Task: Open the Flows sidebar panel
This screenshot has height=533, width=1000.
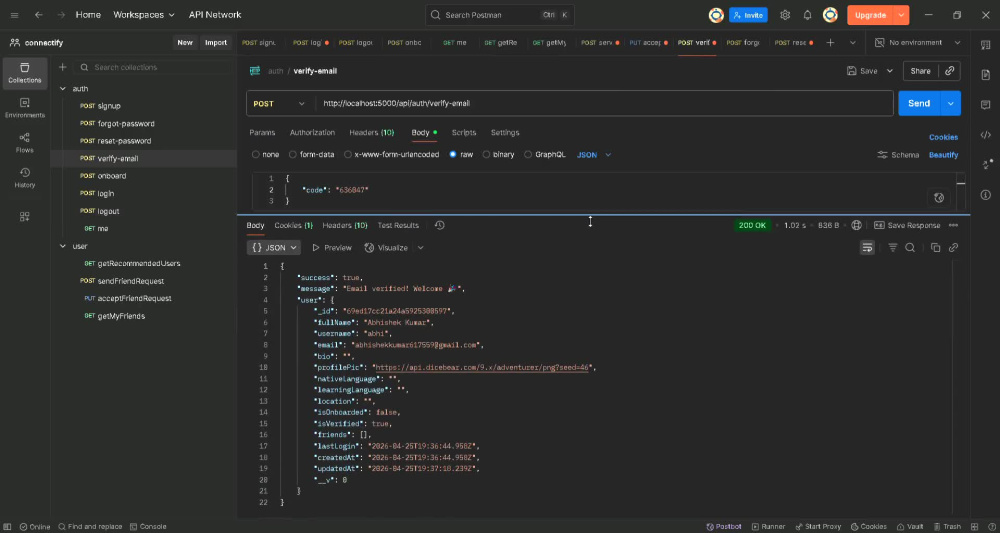Action: [x=25, y=143]
